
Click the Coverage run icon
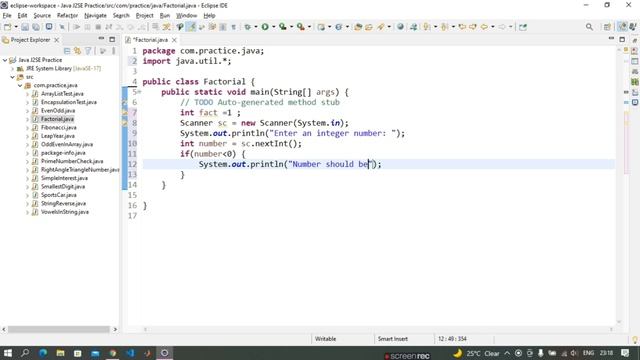click(x=282, y=27)
